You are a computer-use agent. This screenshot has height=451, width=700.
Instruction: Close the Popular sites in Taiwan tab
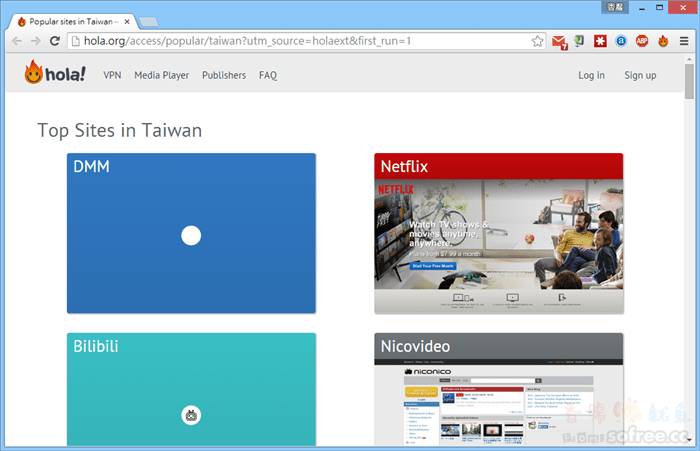(127, 21)
